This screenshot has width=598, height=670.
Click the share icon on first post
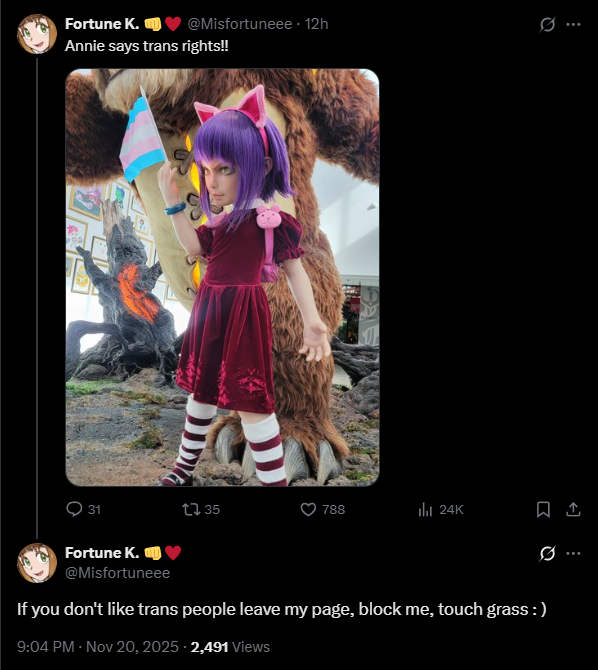(573, 509)
